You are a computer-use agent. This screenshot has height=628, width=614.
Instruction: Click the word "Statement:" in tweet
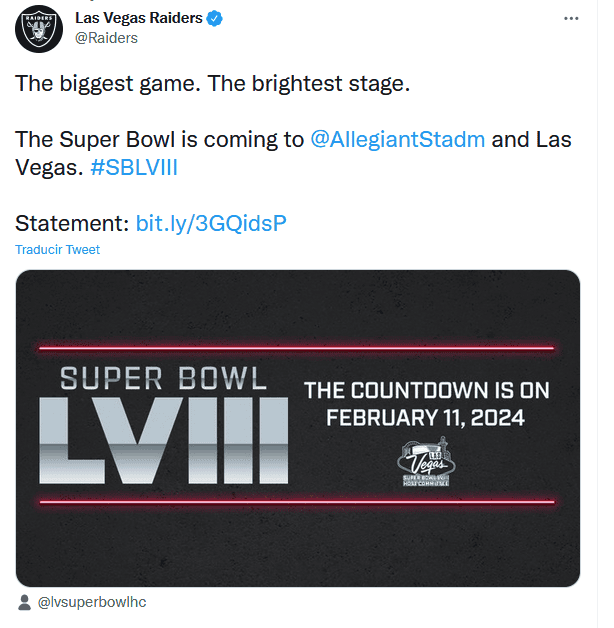tap(72, 222)
